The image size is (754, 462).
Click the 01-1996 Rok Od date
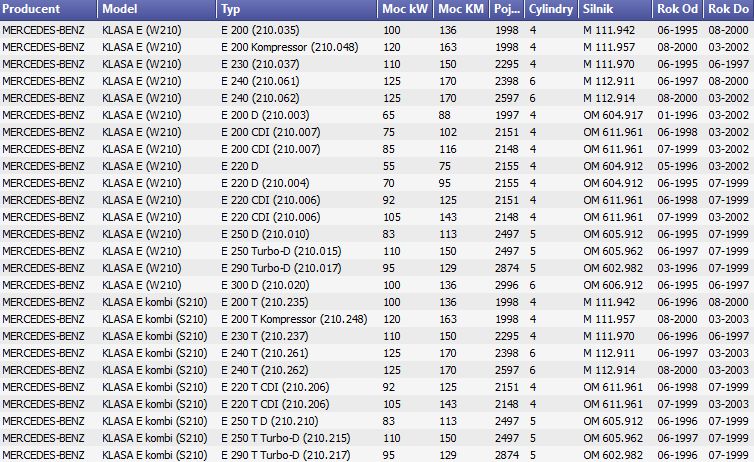[x=677, y=115]
